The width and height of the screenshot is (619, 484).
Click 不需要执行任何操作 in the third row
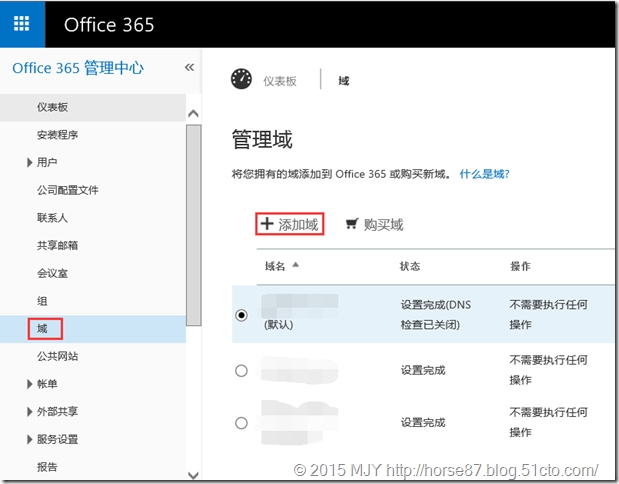pos(548,422)
